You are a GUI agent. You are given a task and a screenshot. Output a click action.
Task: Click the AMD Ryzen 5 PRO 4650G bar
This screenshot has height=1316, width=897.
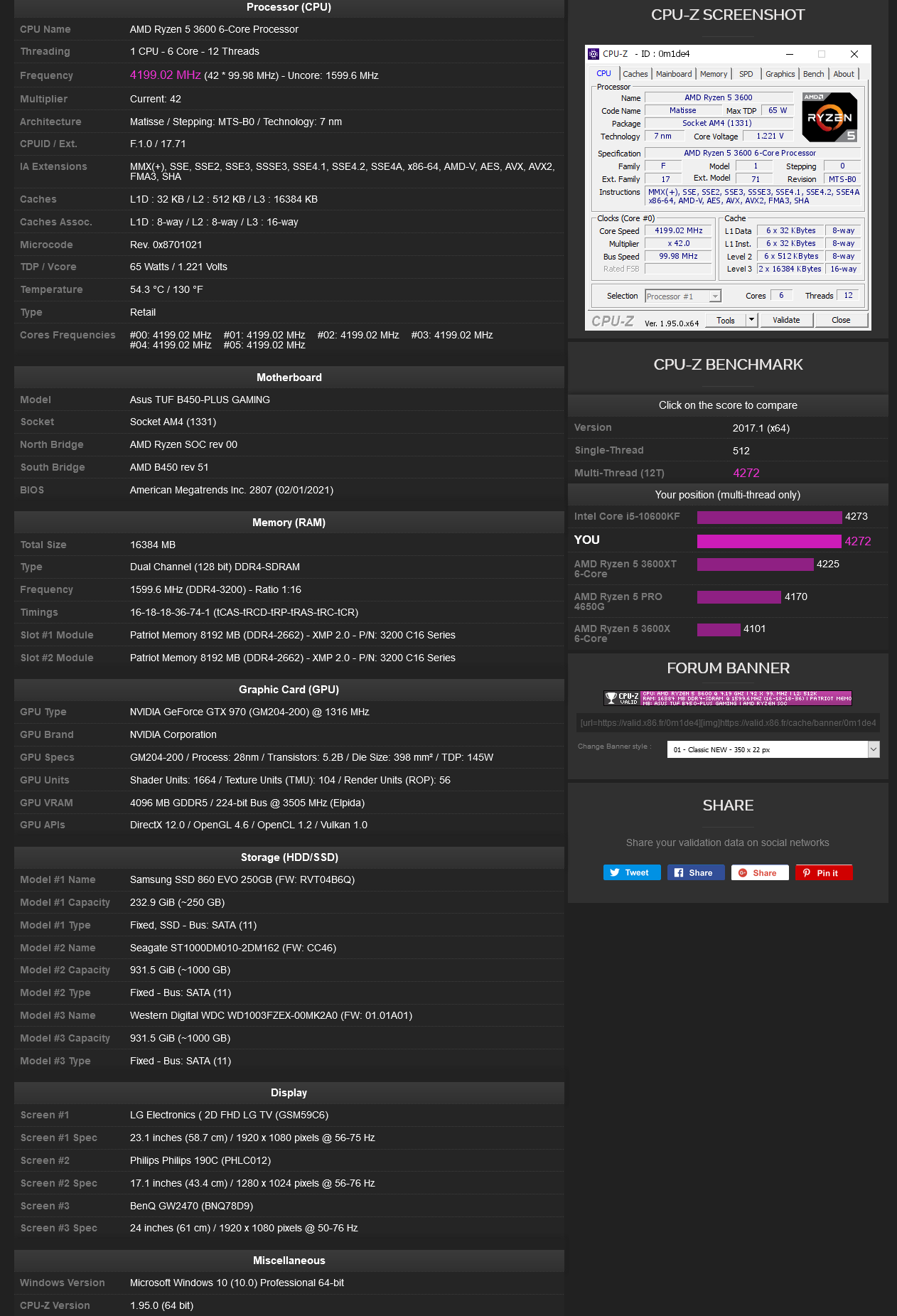click(739, 597)
